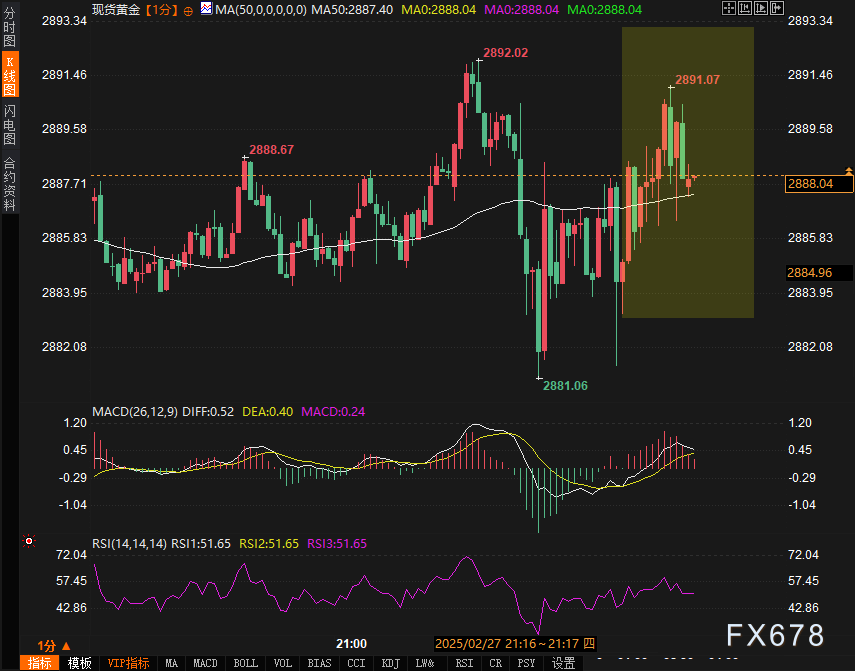
Task: Click the orange circled-plus icon beside 【1分】
Action: [188, 11]
